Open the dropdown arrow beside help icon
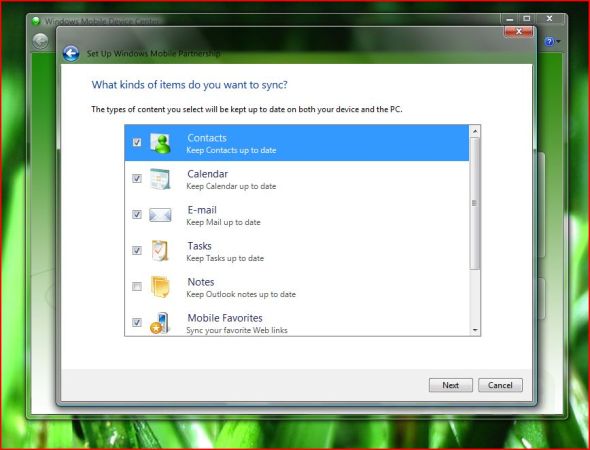 point(558,41)
